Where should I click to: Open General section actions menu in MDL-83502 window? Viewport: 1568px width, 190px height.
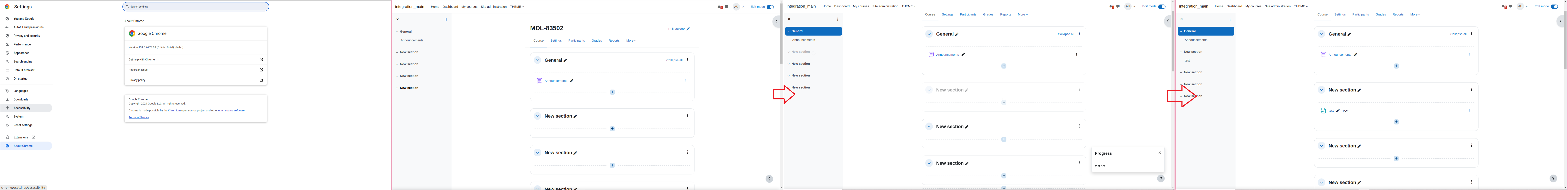688,60
